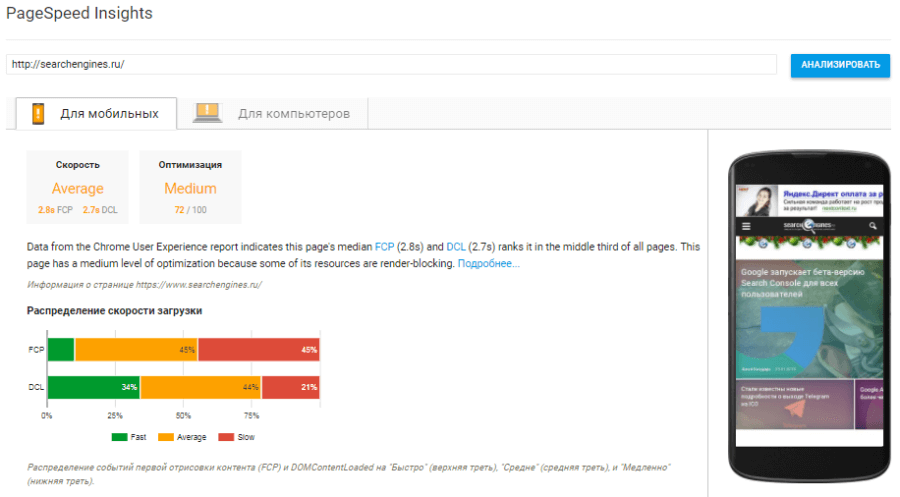Follow the FCP link in description
Viewport: 900px width, 497px height.
pyautogui.click(x=385, y=247)
